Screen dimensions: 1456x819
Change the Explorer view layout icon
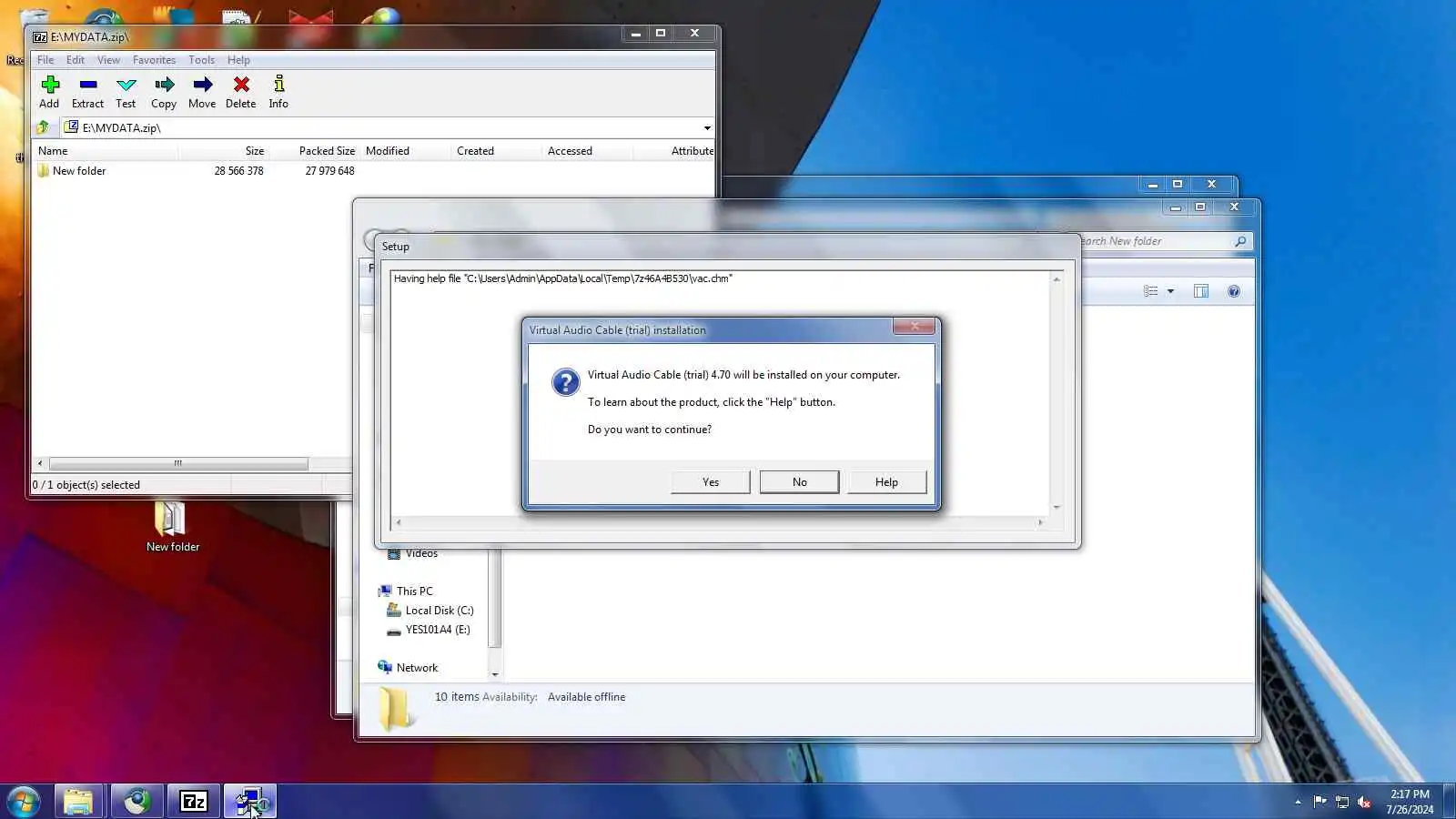1151,291
